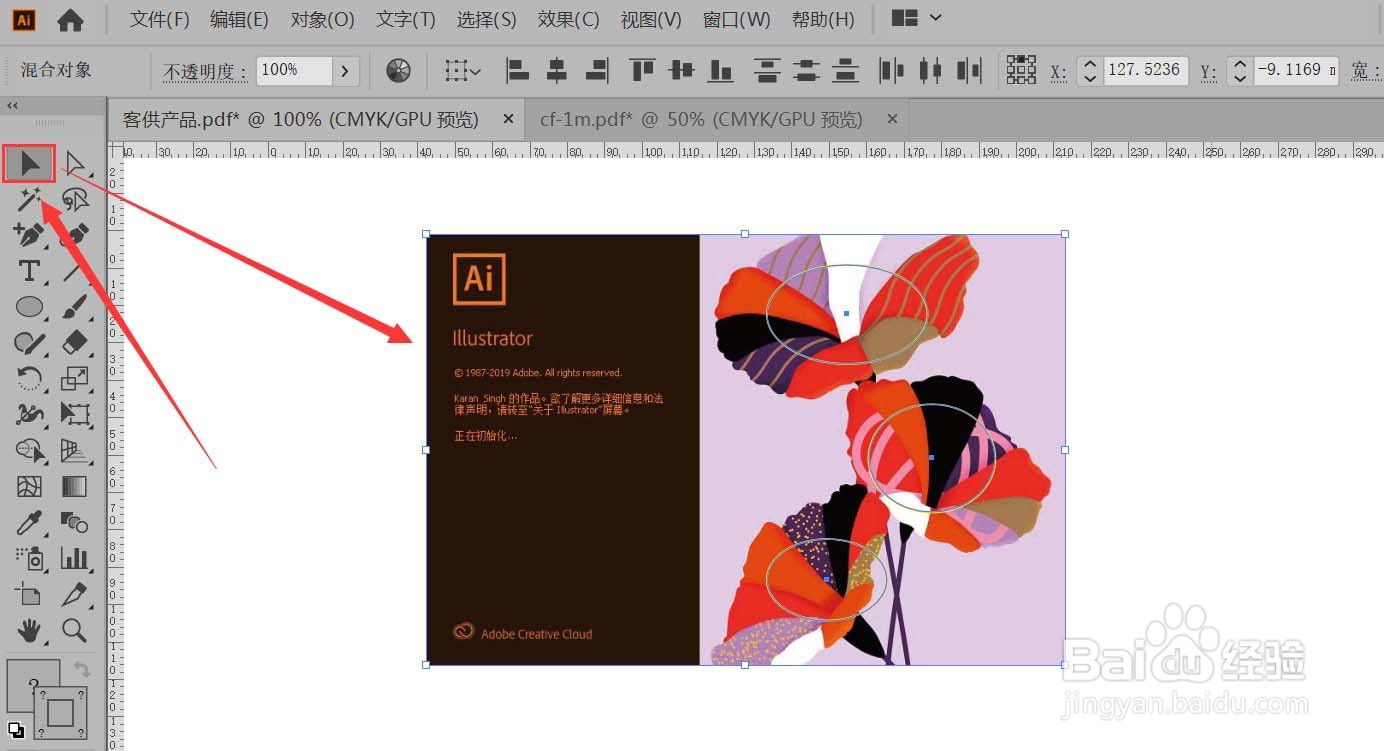
Task: Select the Width/Warp tool
Action: point(29,414)
